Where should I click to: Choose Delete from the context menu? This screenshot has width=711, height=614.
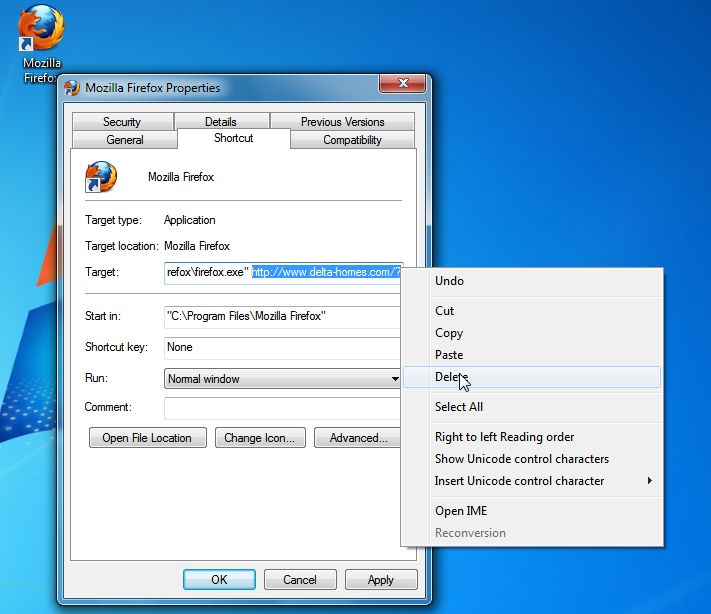tap(531, 377)
